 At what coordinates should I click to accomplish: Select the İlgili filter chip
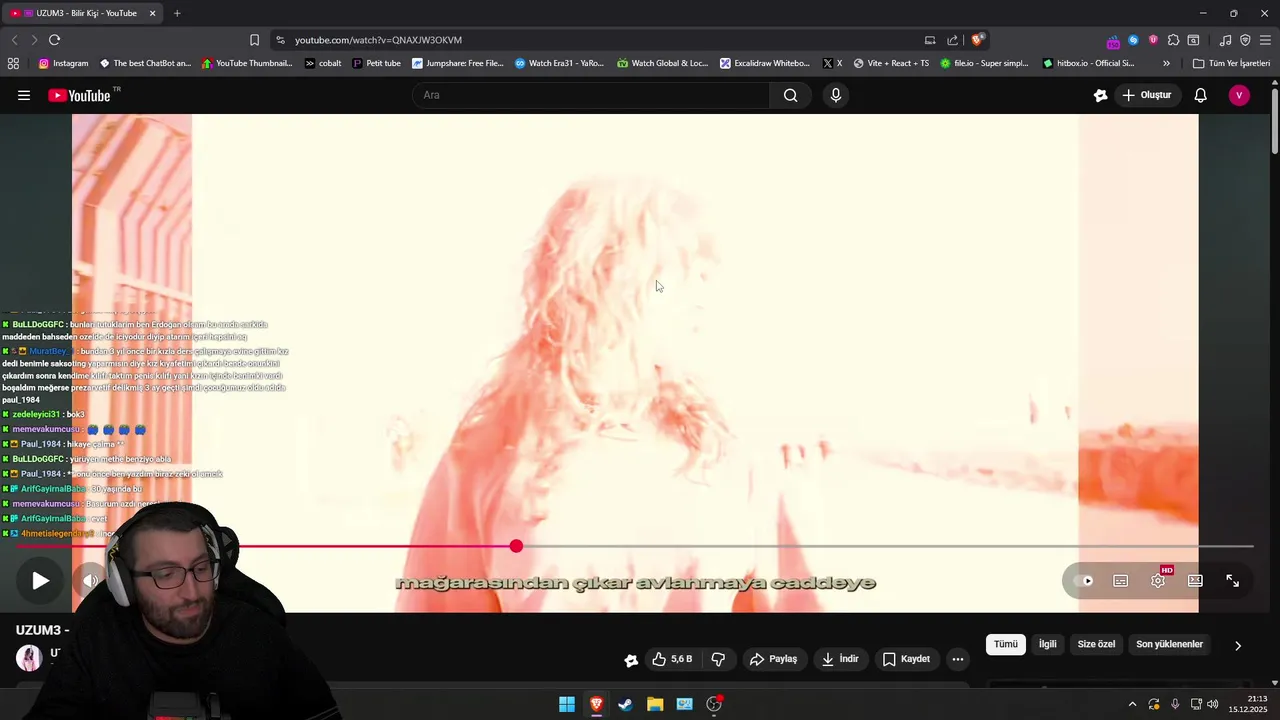point(1047,644)
